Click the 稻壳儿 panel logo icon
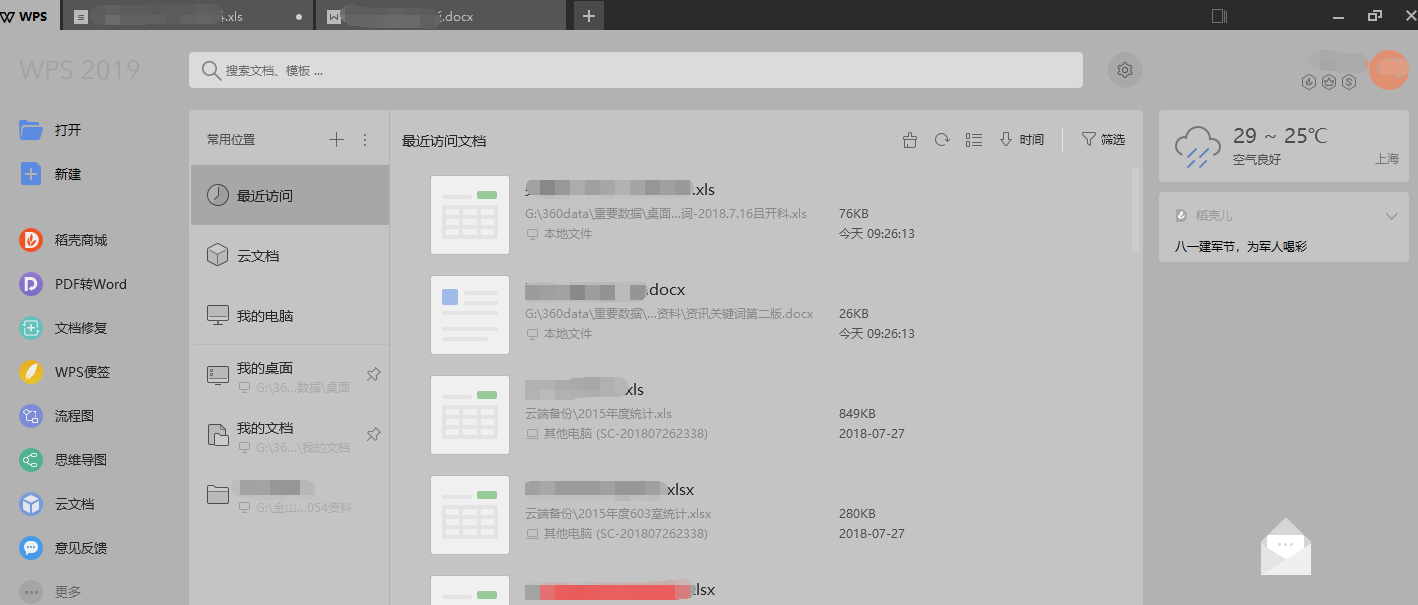Screen dimensions: 1418x605 [x=1181, y=215]
